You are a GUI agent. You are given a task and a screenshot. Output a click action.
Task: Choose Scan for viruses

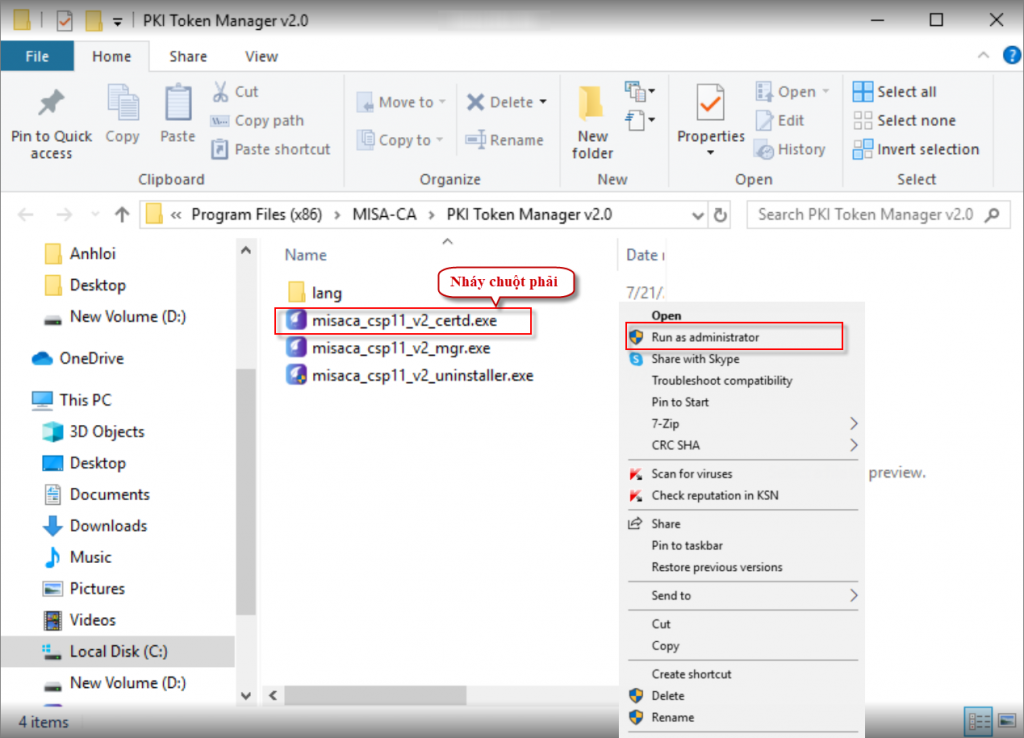[x=744, y=474]
